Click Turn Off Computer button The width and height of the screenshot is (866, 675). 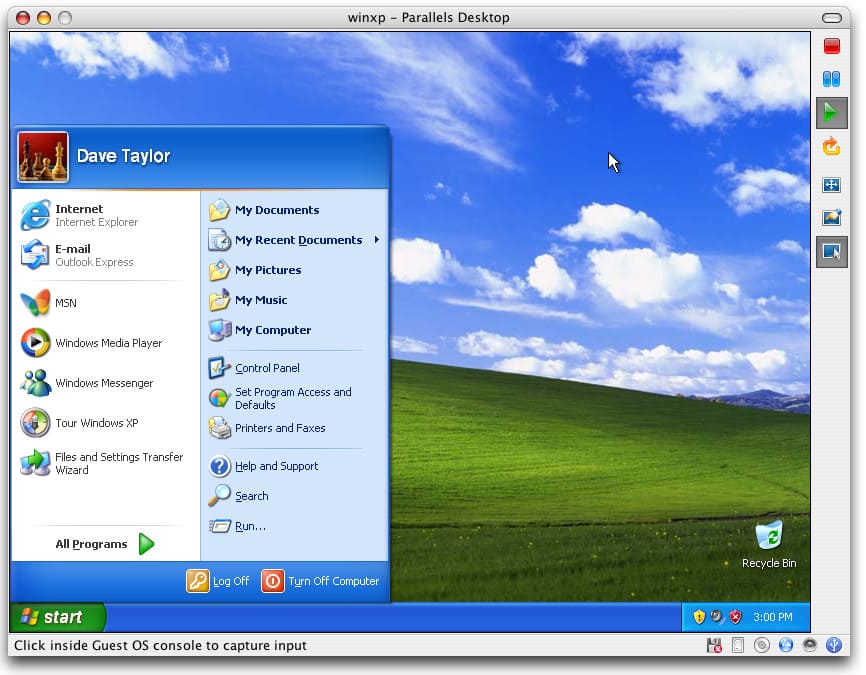[320, 581]
